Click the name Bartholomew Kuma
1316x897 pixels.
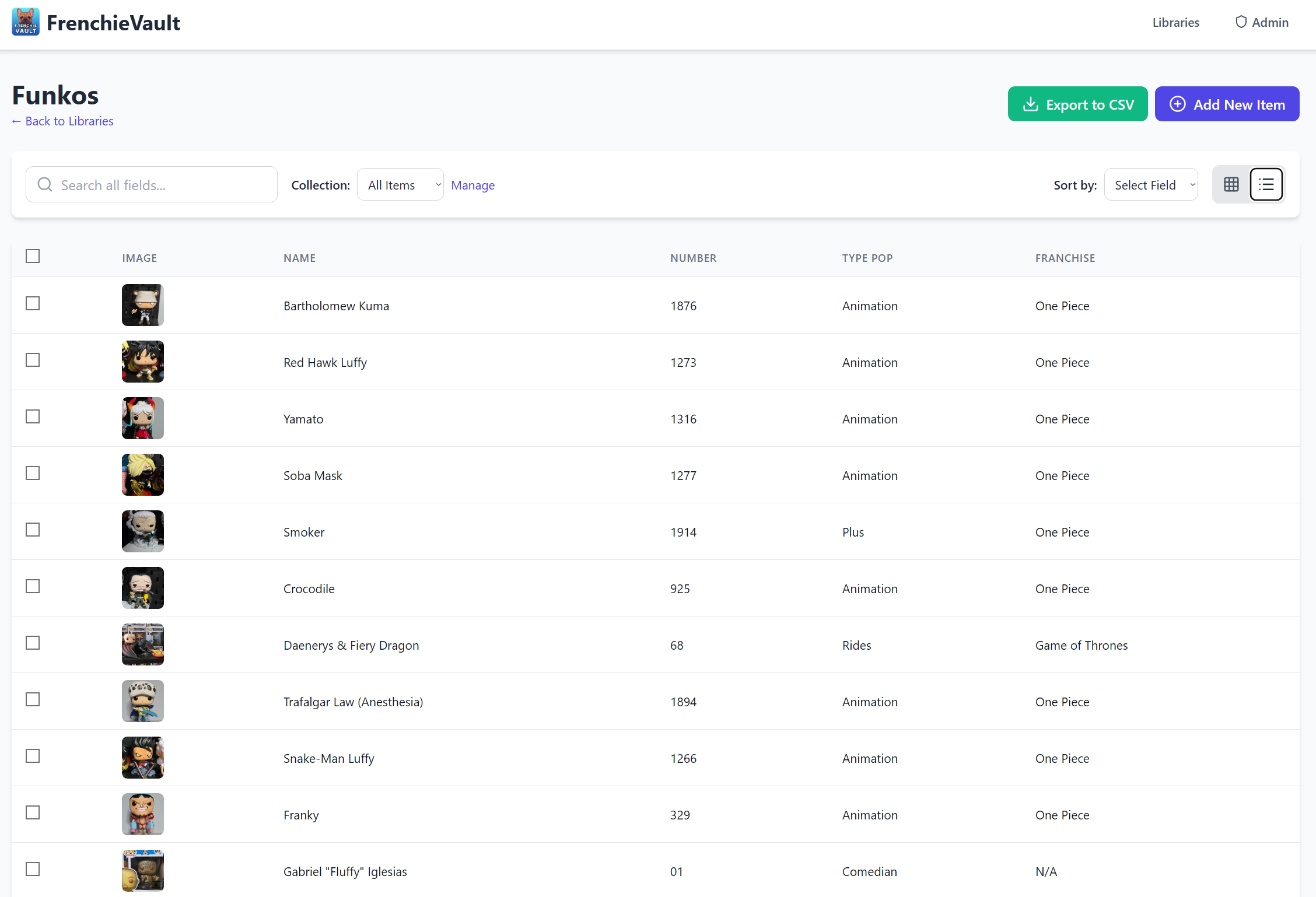[x=336, y=306]
